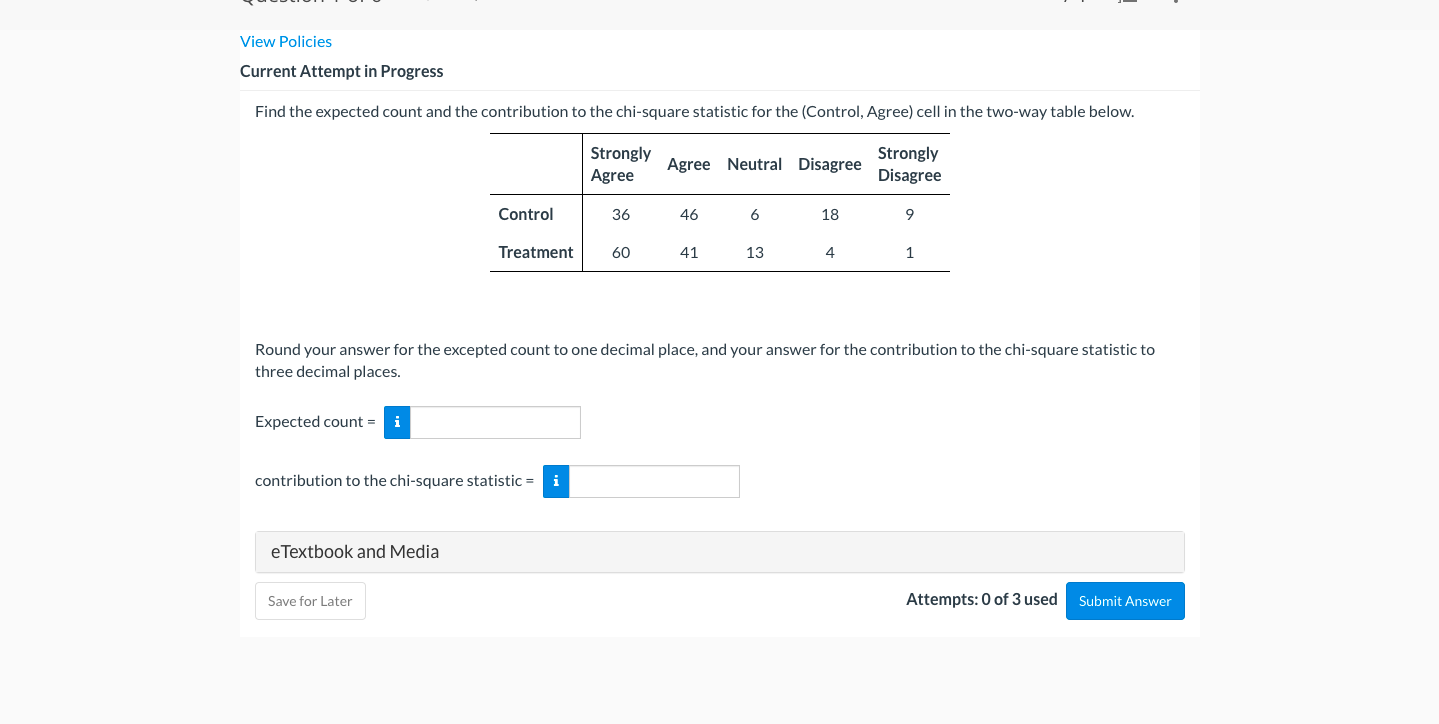Screen dimensions: 1439x724
Task: Click the Strongly Disagree column header
Action: tap(910, 164)
